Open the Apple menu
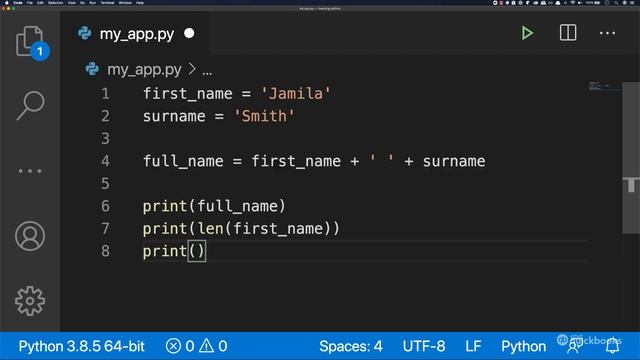The width and height of the screenshot is (640, 360). pos(6,3)
